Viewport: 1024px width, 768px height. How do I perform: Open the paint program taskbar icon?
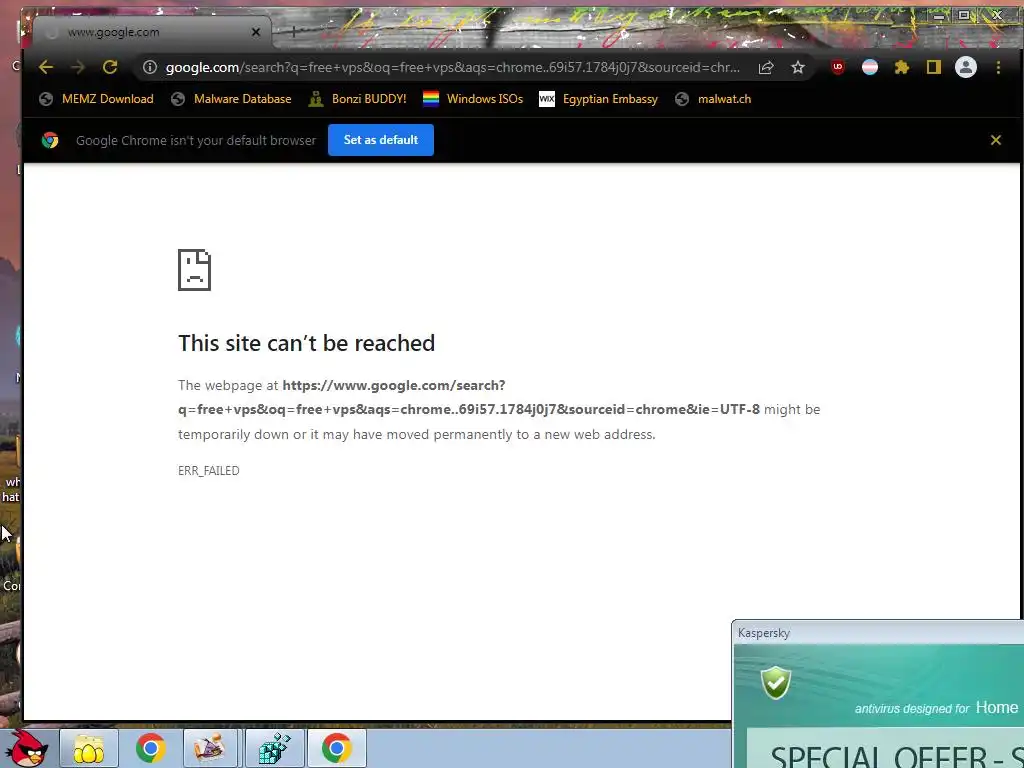coord(212,748)
